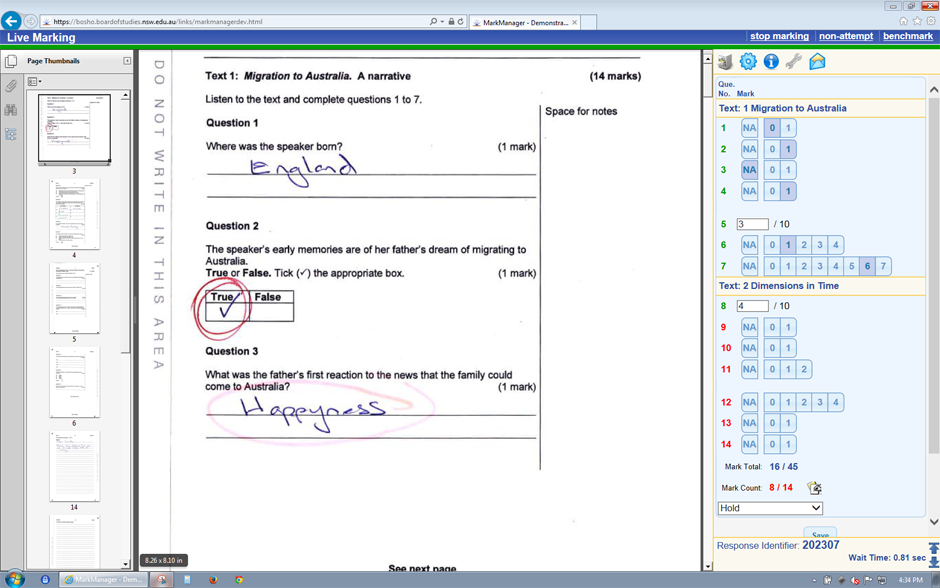
Task: Click the notes icon beside Mark Count
Action: 814,488
